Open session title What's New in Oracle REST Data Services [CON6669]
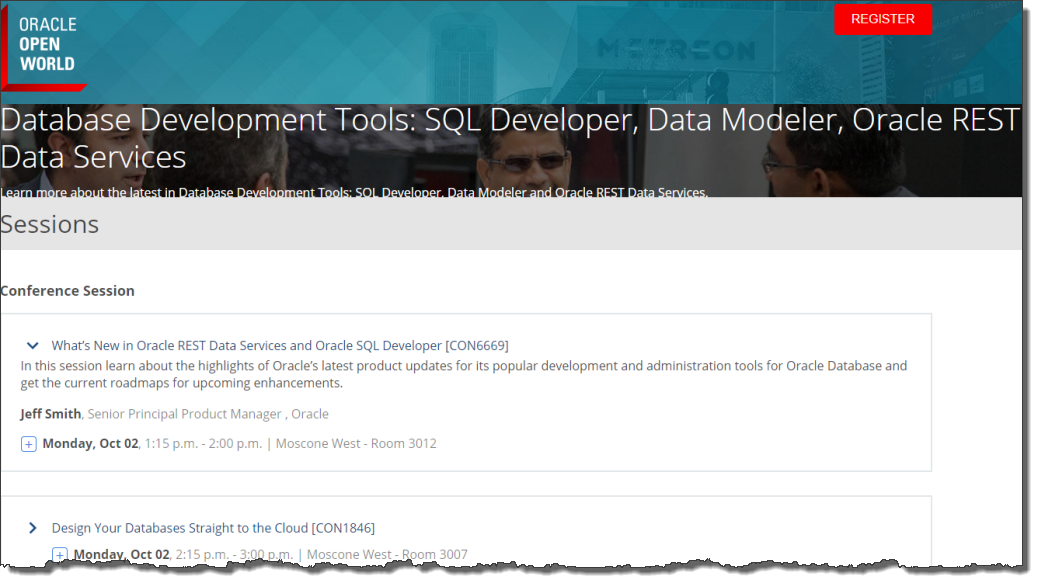This screenshot has width=1039, height=583. click(x=280, y=345)
